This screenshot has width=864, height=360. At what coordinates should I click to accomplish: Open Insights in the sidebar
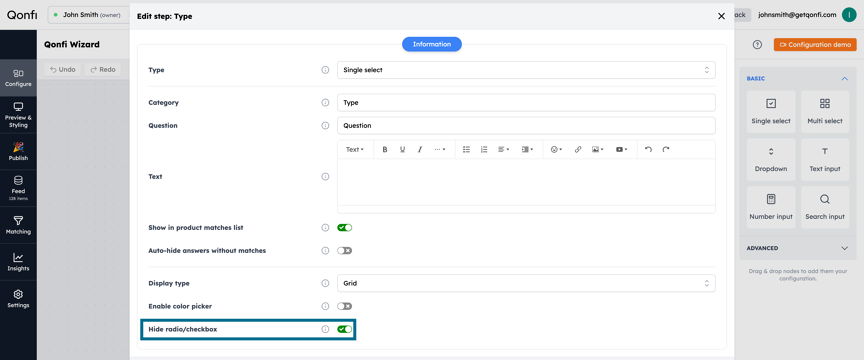(18, 262)
